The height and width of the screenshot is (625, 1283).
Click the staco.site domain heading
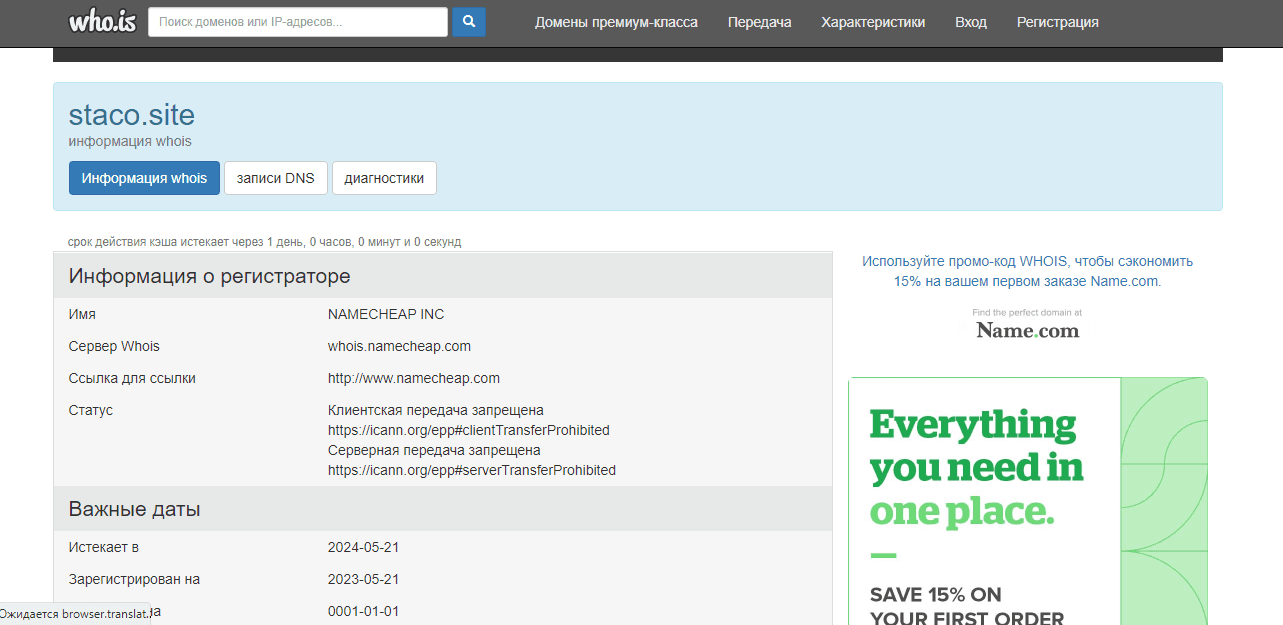click(x=132, y=115)
